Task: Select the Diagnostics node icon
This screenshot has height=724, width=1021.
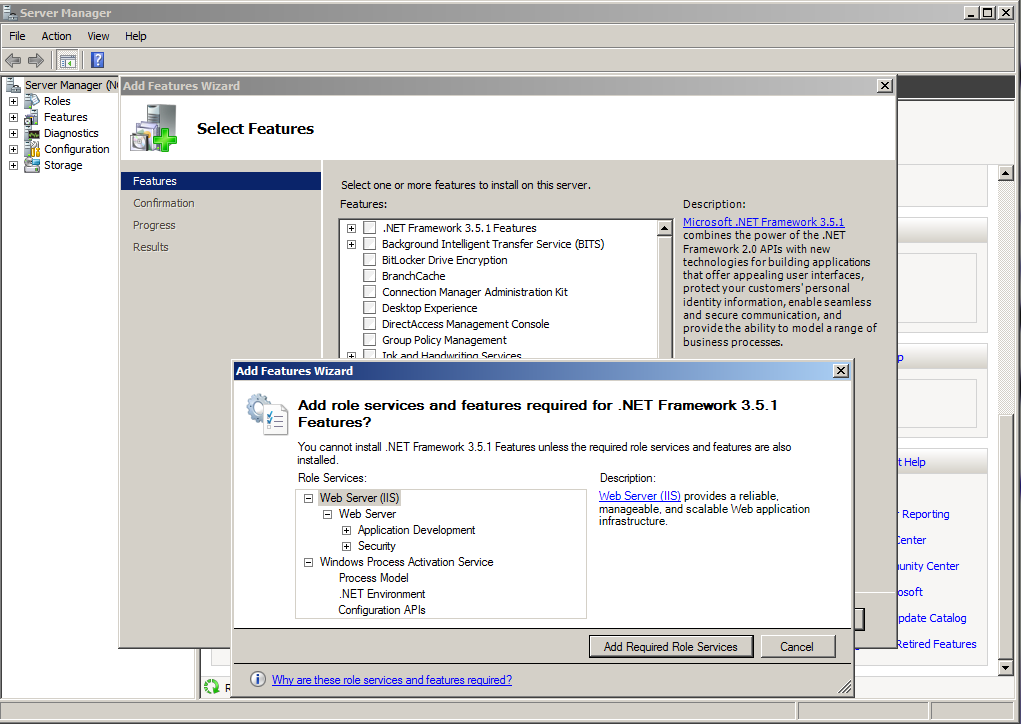Action: (32, 133)
